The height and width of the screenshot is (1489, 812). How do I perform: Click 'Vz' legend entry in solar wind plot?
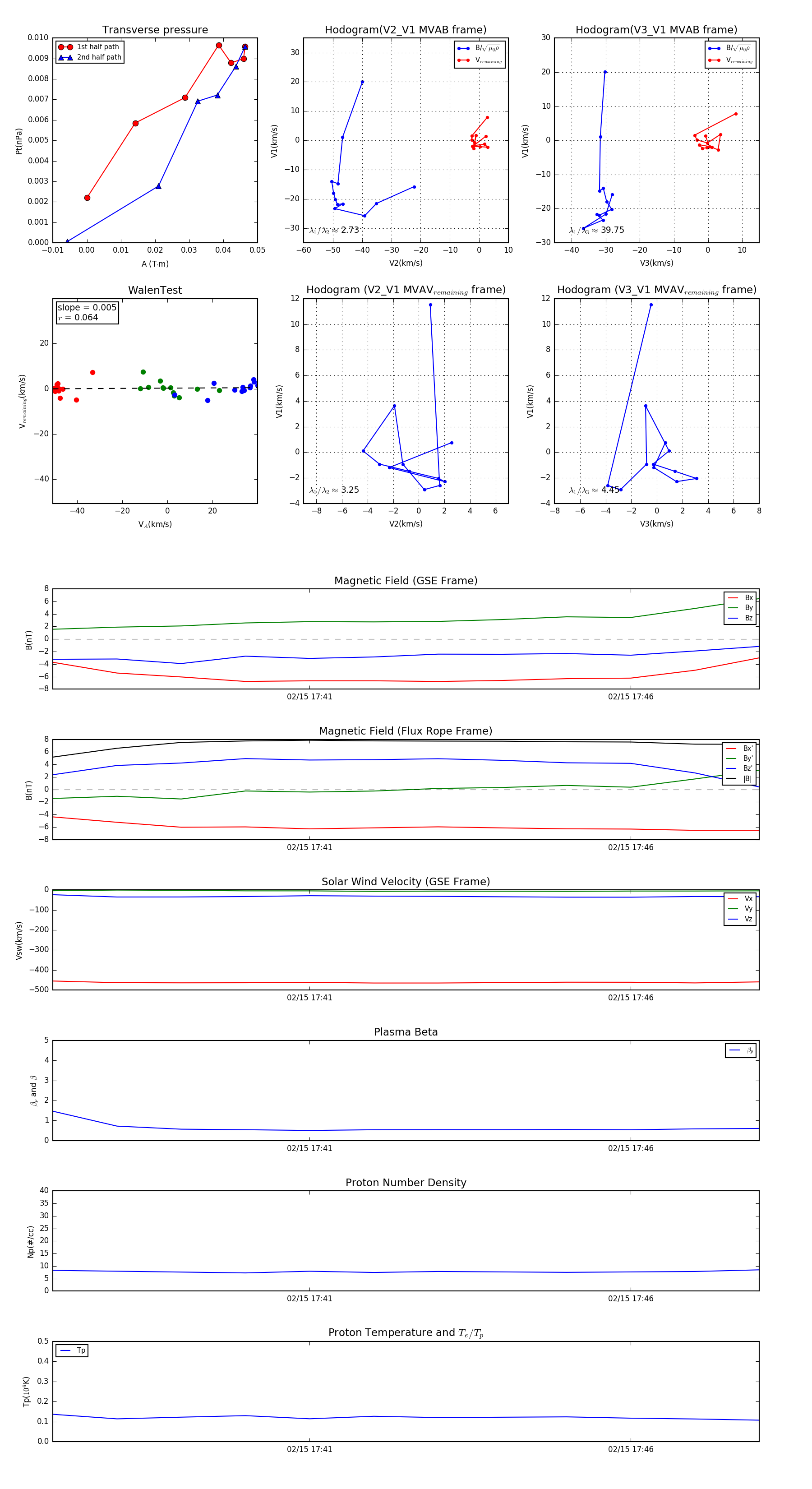click(740, 919)
